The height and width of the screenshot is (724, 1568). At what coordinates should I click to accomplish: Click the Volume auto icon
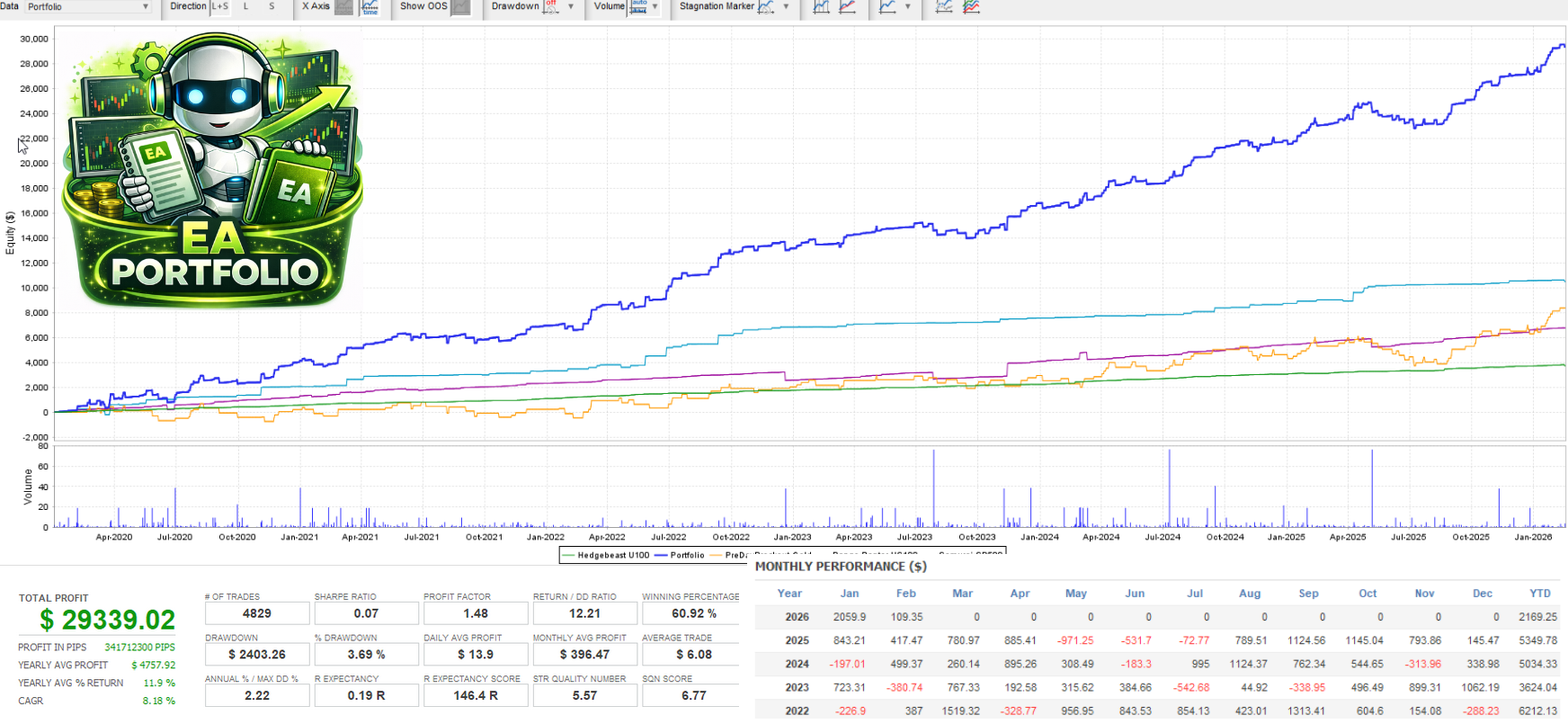click(x=638, y=7)
